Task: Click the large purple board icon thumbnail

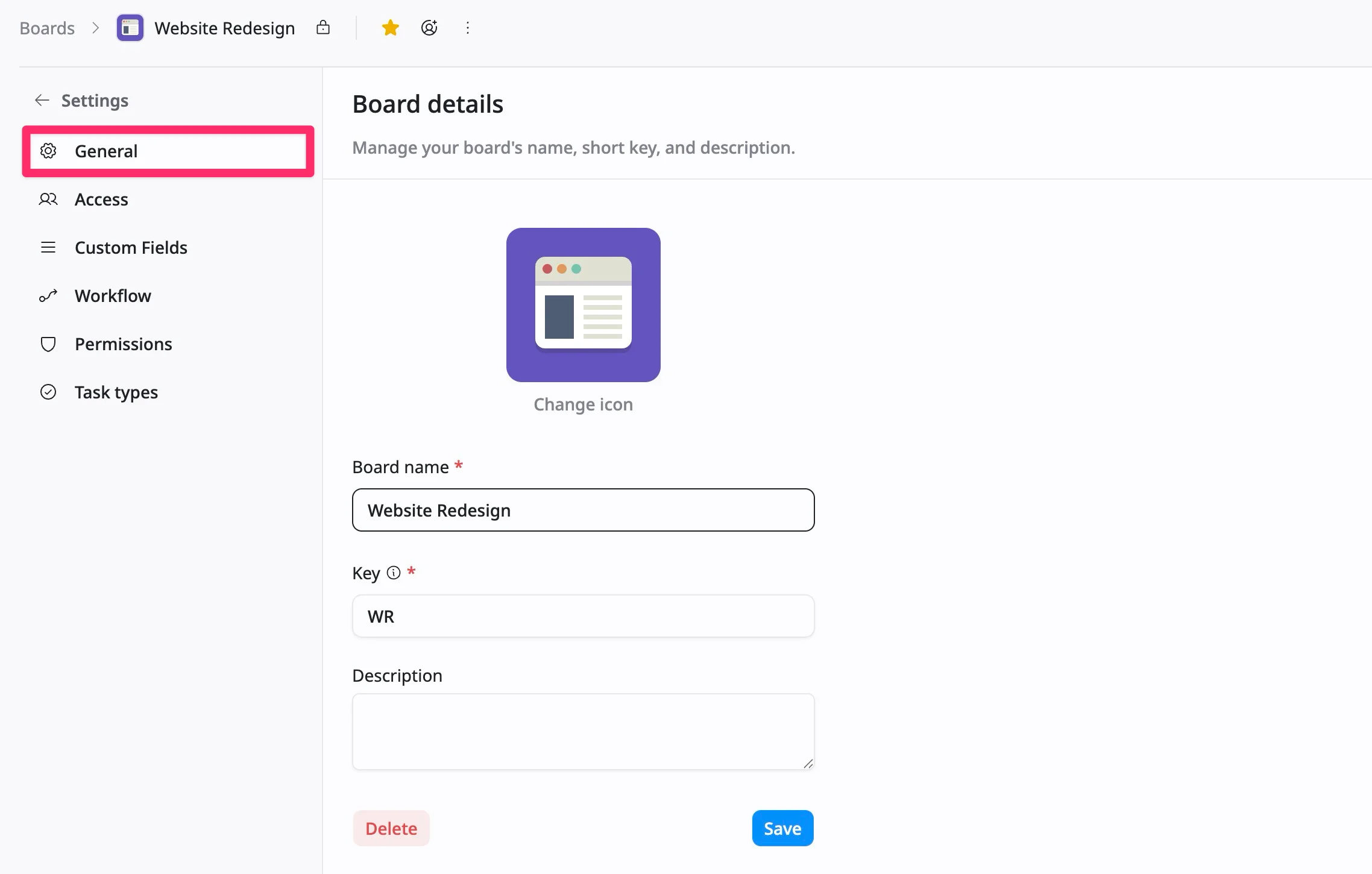Action: pyautogui.click(x=583, y=305)
